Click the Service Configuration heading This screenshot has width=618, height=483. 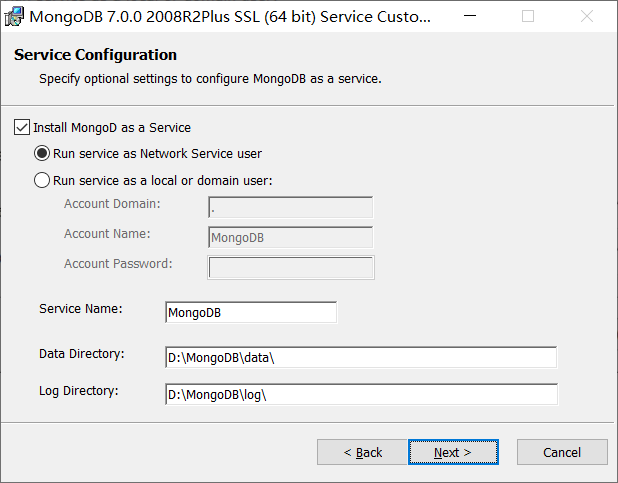coord(95,54)
